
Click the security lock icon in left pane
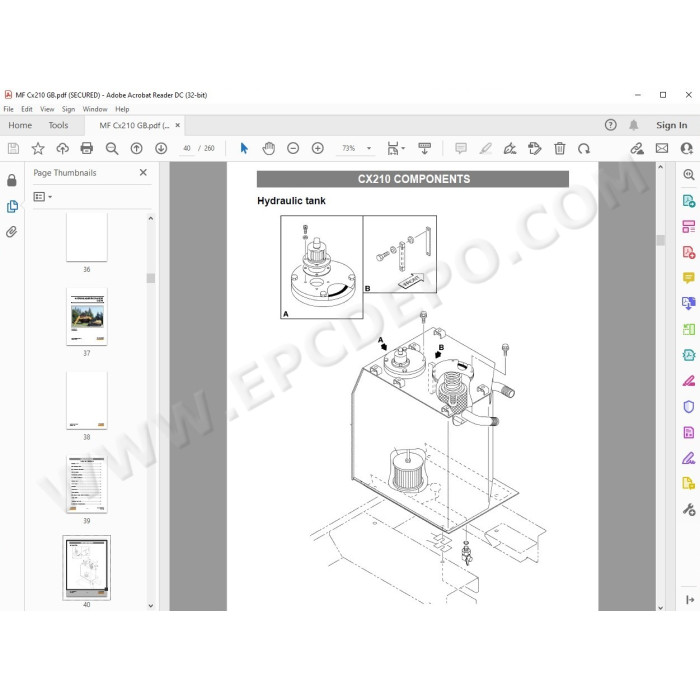[x=12, y=180]
